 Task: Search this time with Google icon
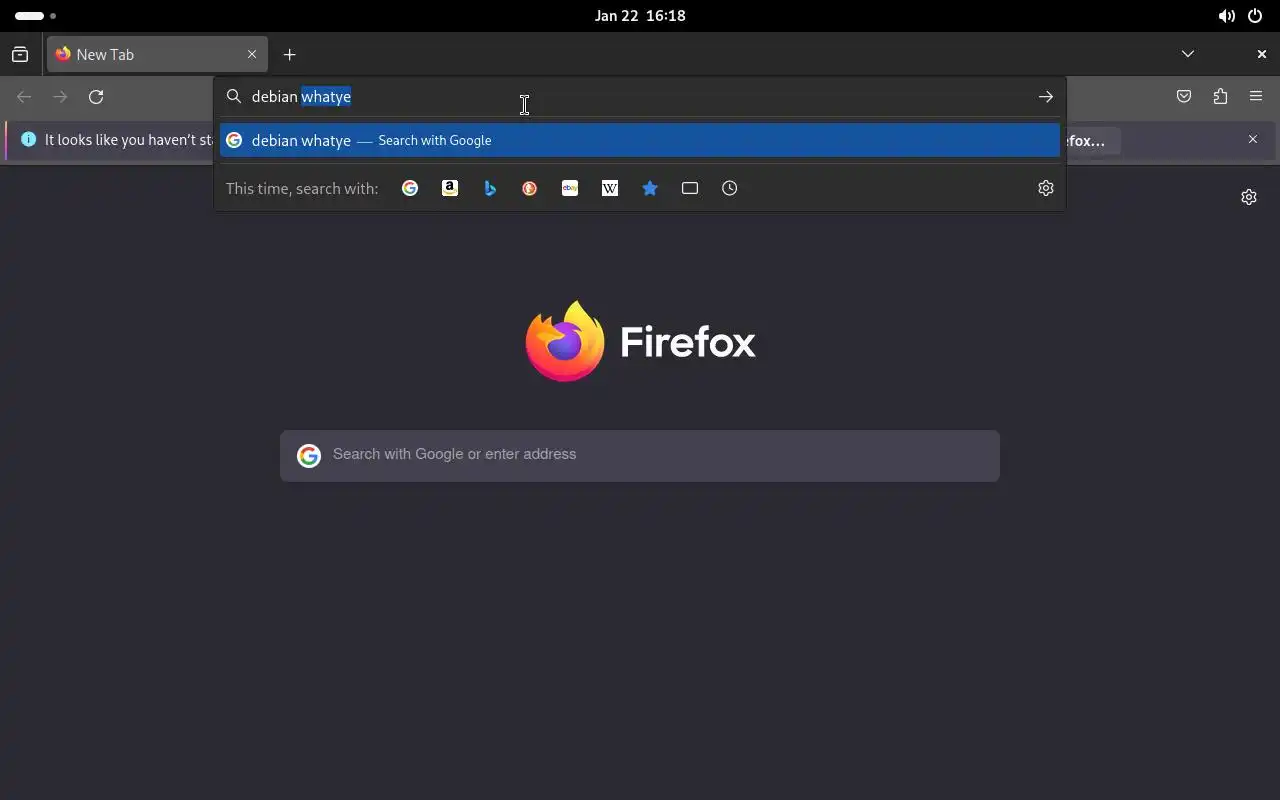tap(410, 188)
